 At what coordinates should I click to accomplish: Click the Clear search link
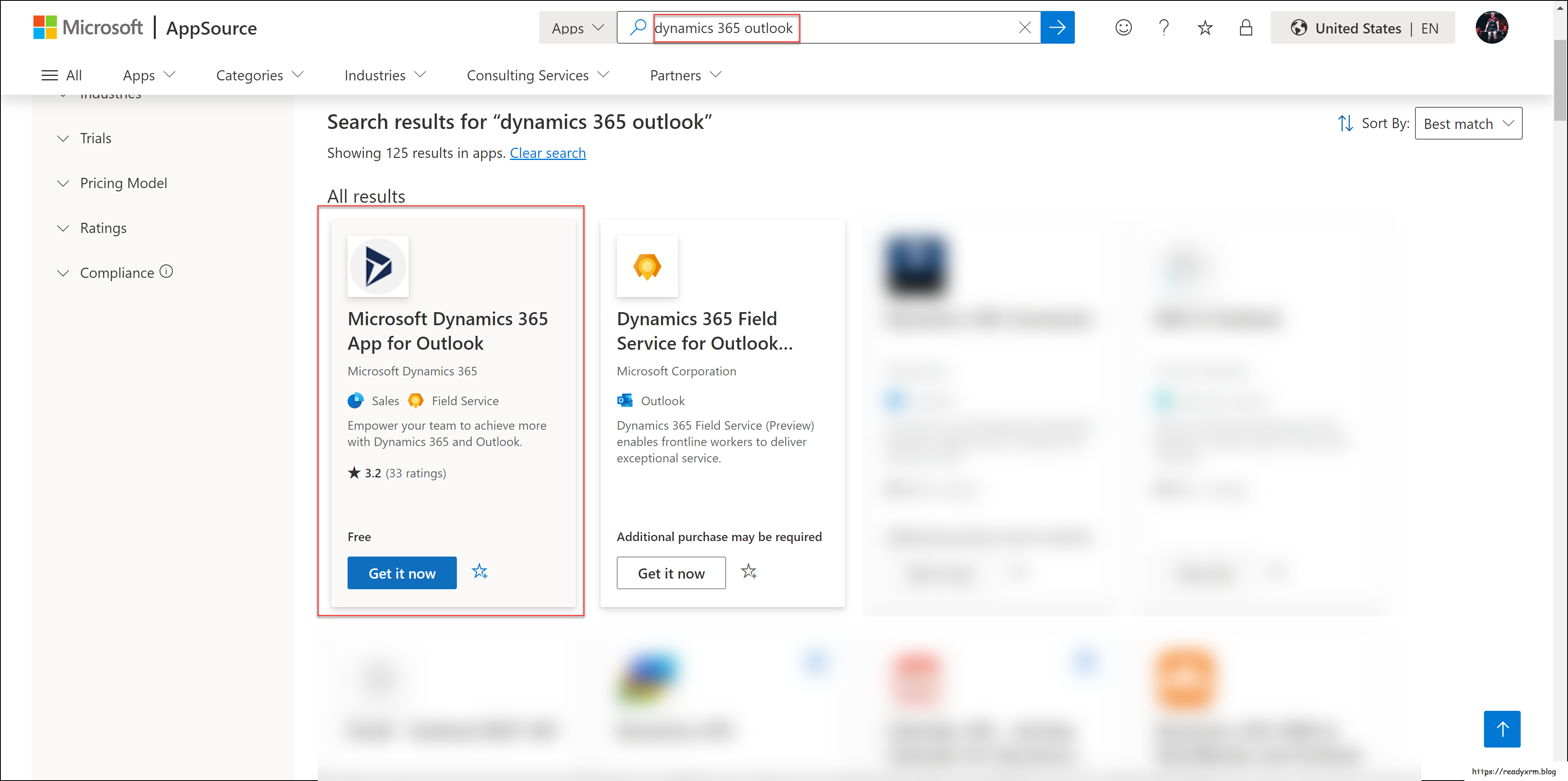(x=547, y=153)
